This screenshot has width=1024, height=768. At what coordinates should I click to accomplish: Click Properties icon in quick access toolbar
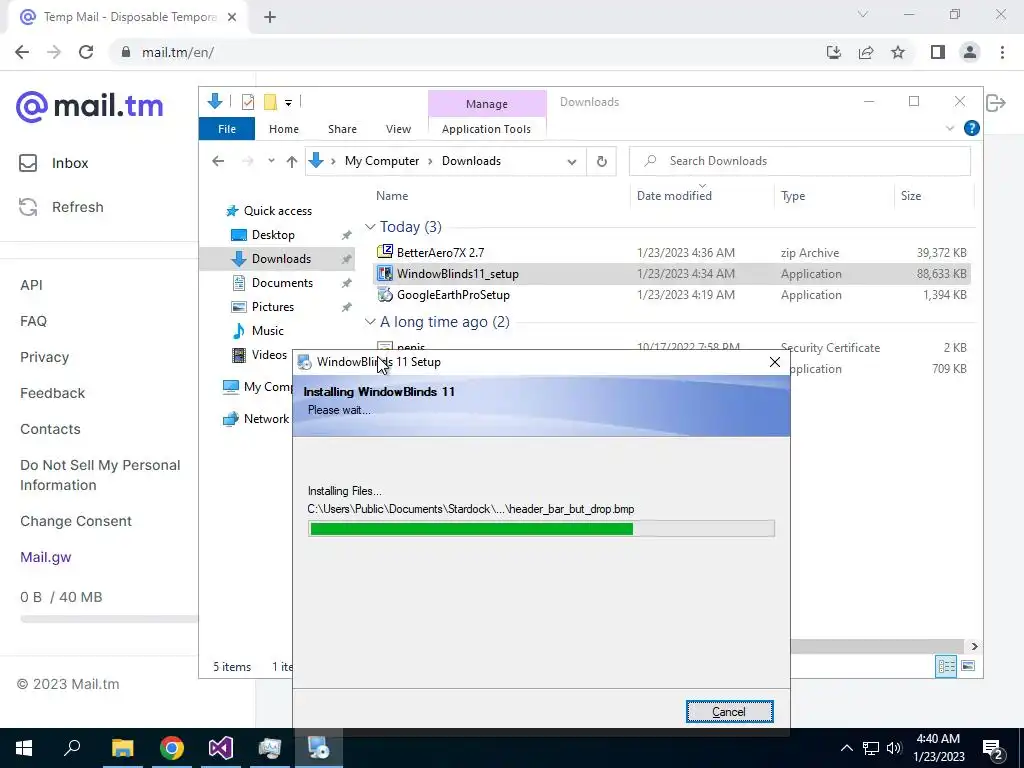248,102
